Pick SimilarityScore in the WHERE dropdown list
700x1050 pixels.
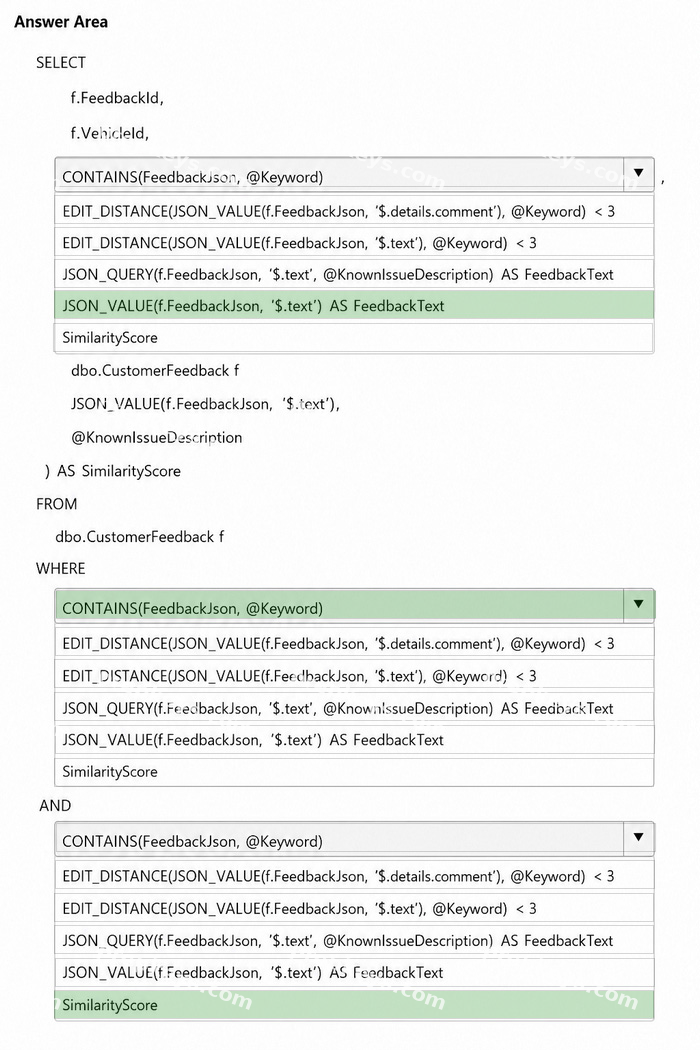[x=354, y=771]
